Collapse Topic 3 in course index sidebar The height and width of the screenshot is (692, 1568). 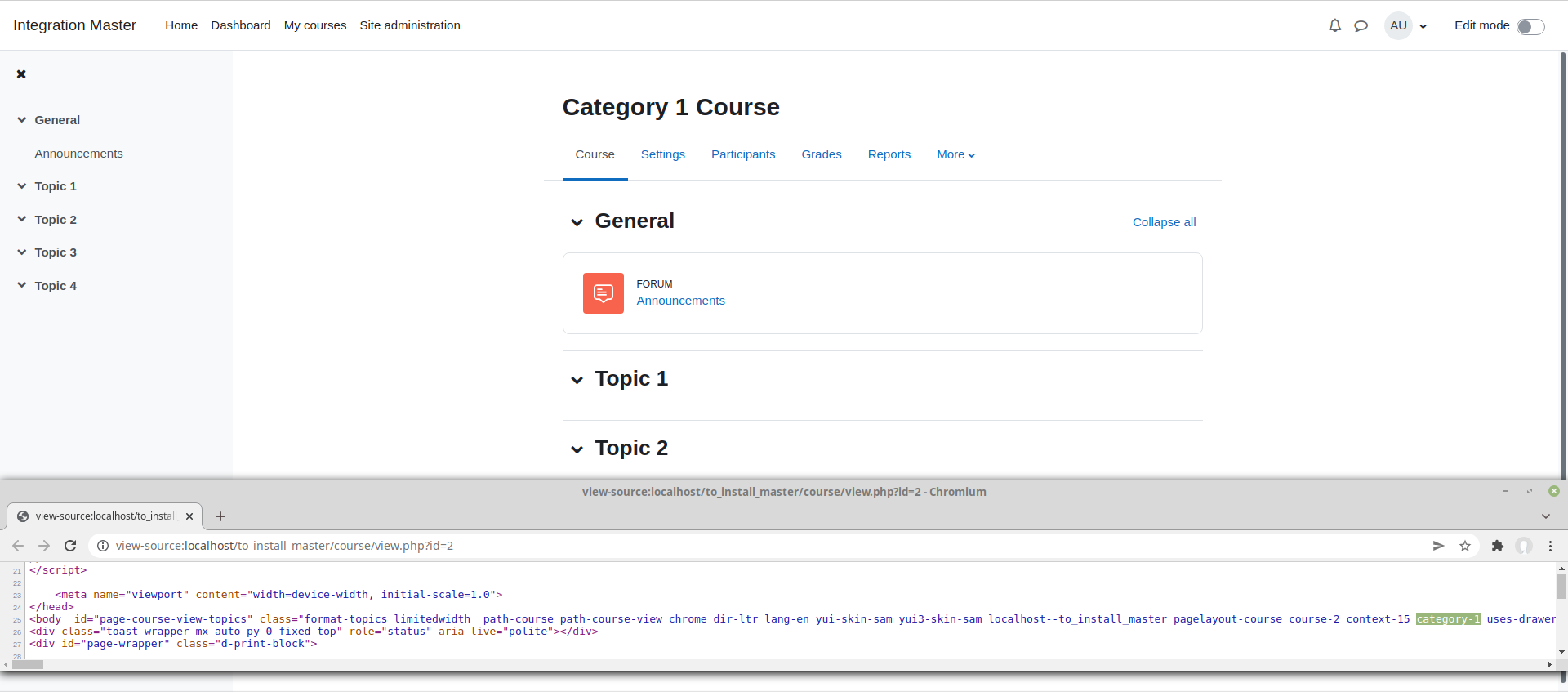[22, 252]
